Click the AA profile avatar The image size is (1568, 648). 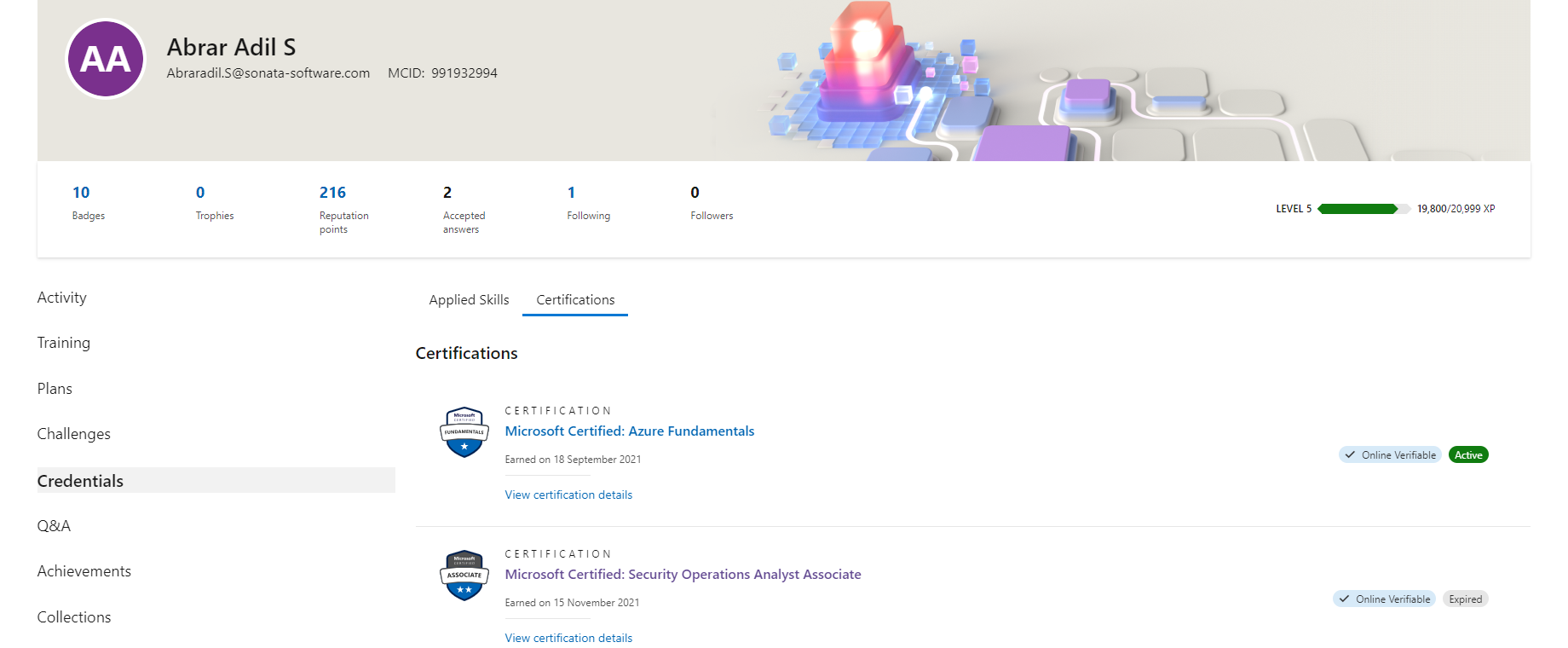[x=106, y=59]
